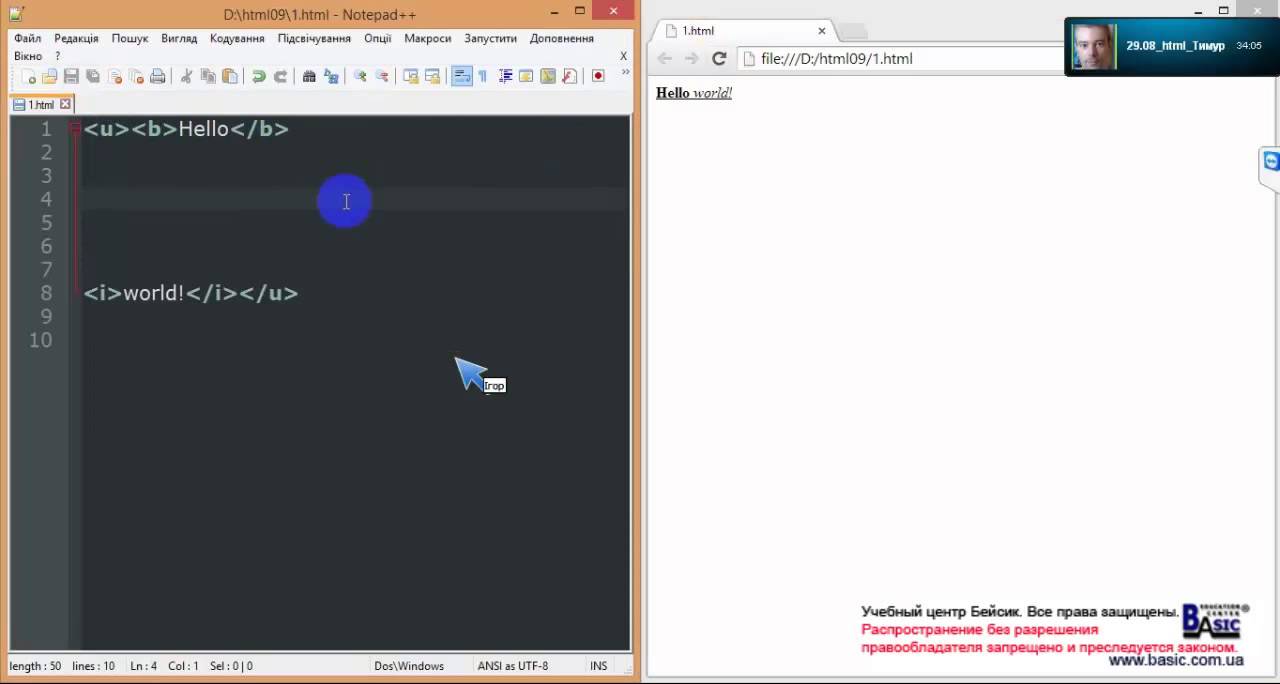Toggle the indent guide icon
1280x684 pixels.
[505, 76]
